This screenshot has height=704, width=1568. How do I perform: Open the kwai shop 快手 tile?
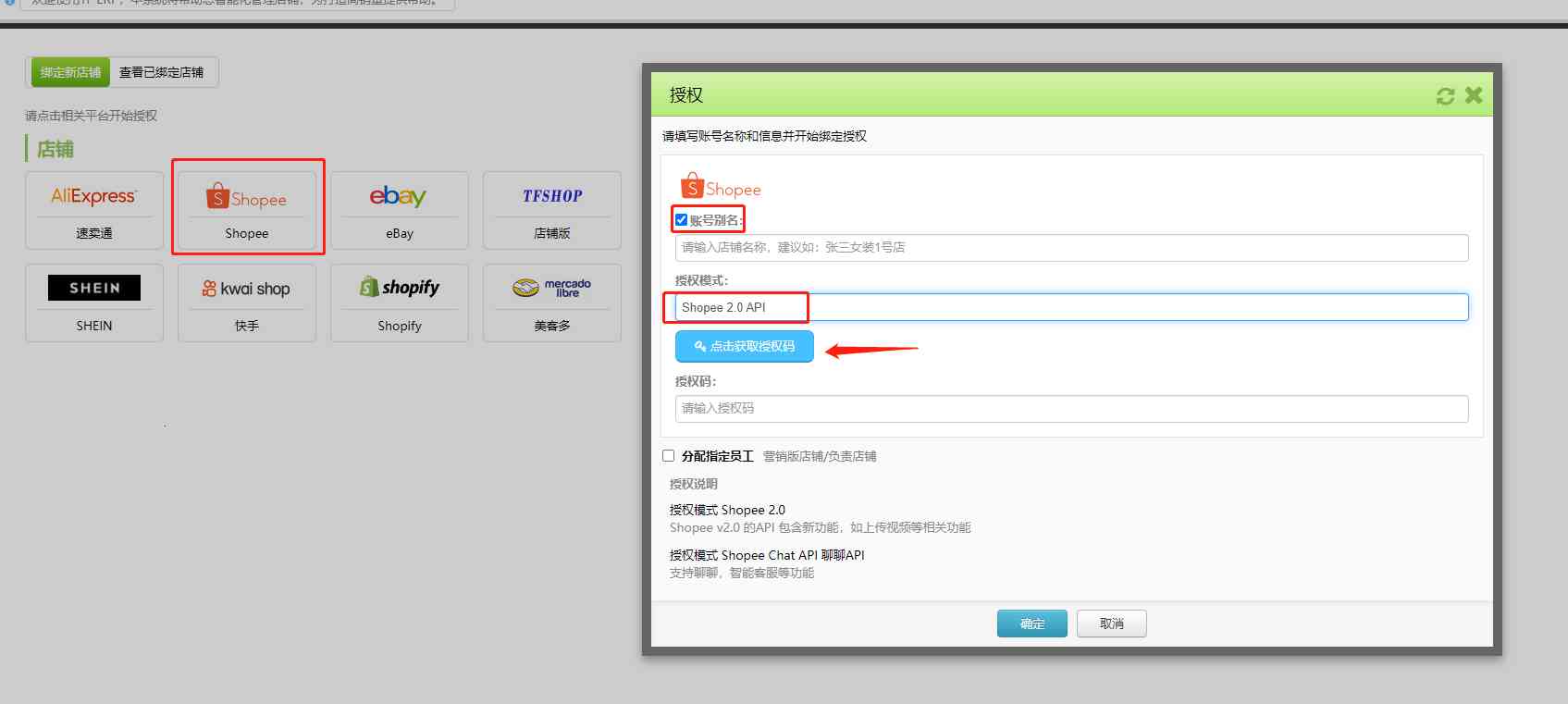247,303
